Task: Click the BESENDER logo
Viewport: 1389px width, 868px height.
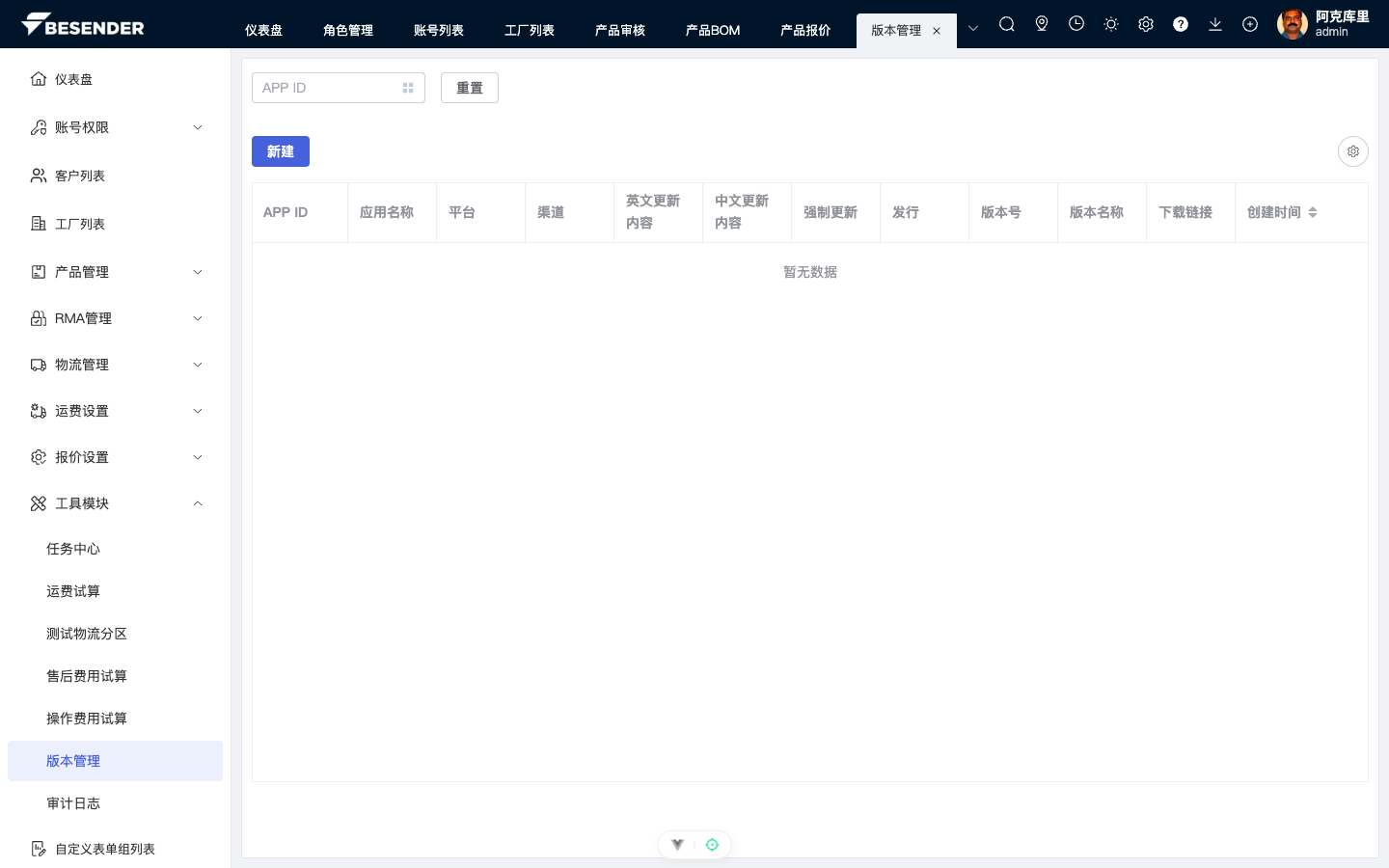Action: (83, 25)
